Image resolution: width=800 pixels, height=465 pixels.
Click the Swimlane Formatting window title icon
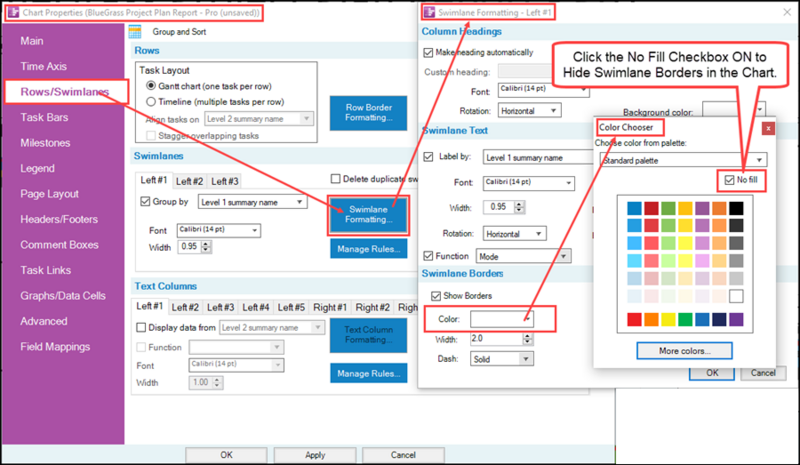click(x=430, y=12)
